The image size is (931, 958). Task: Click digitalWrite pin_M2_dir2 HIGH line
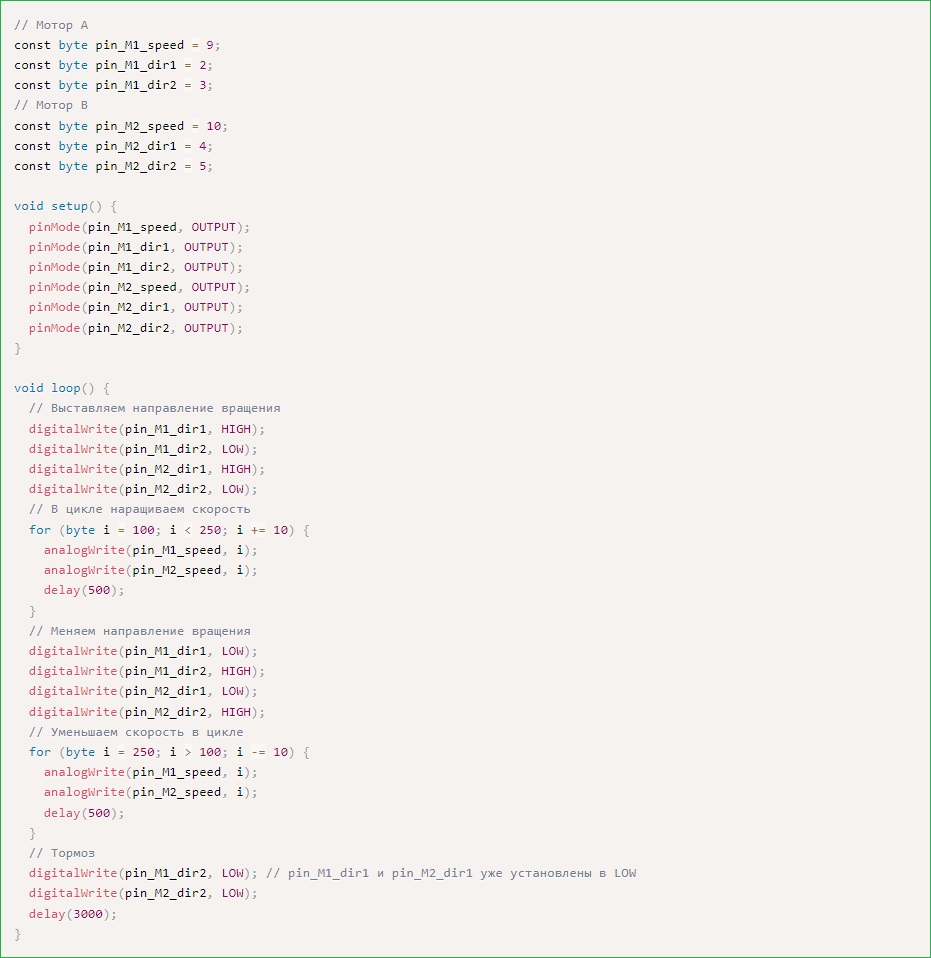pyautogui.click(x=147, y=712)
